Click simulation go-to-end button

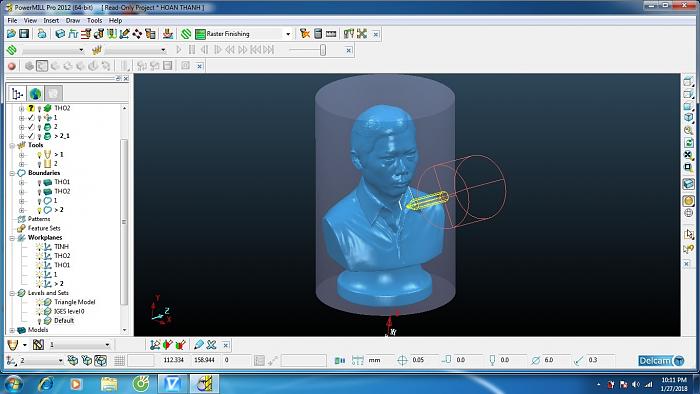pyautogui.click(x=269, y=50)
